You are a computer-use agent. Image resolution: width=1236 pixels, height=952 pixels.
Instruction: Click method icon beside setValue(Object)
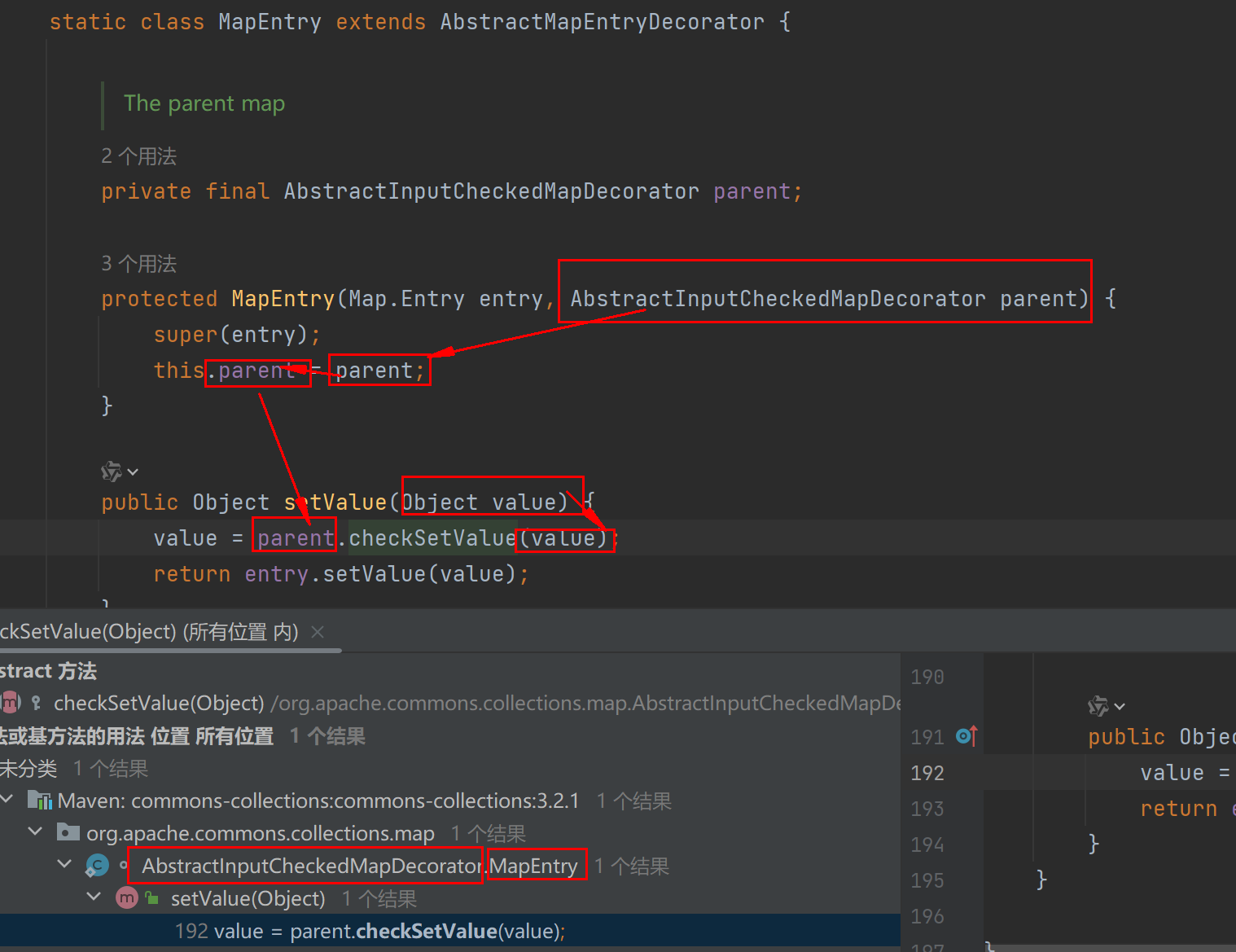[126, 898]
